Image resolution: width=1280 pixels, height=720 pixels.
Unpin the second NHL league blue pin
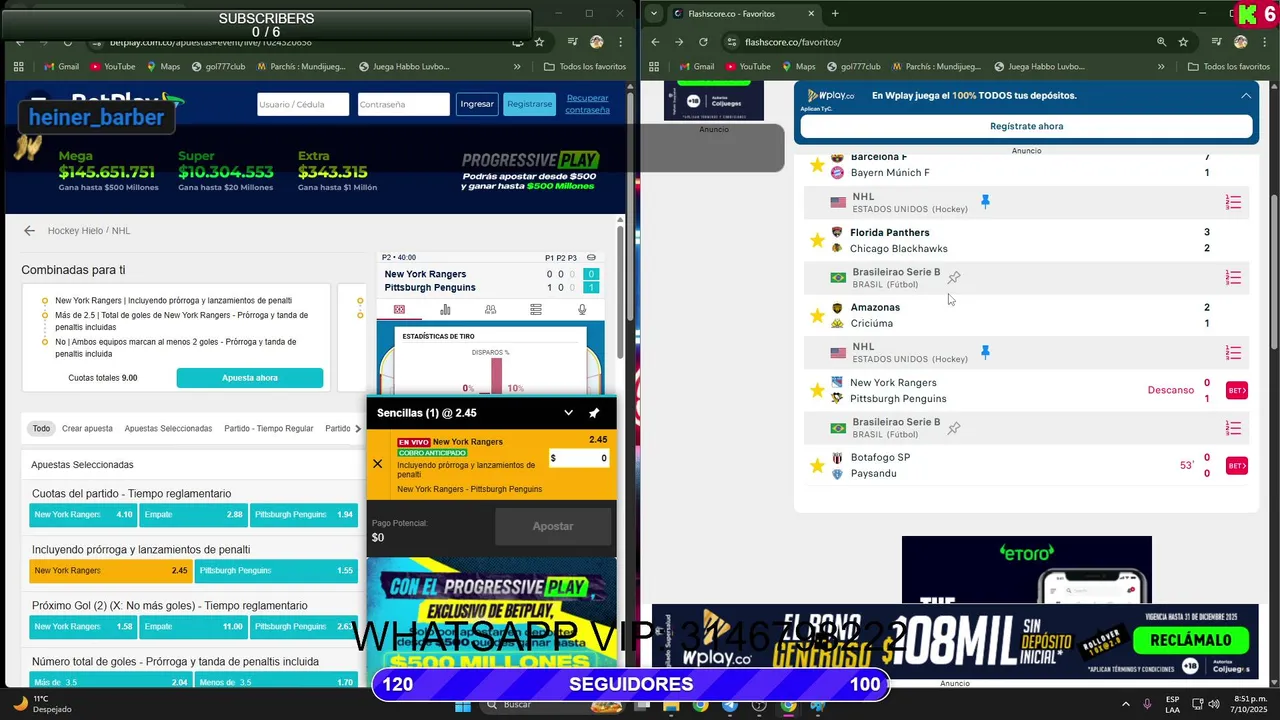[x=985, y=352]
